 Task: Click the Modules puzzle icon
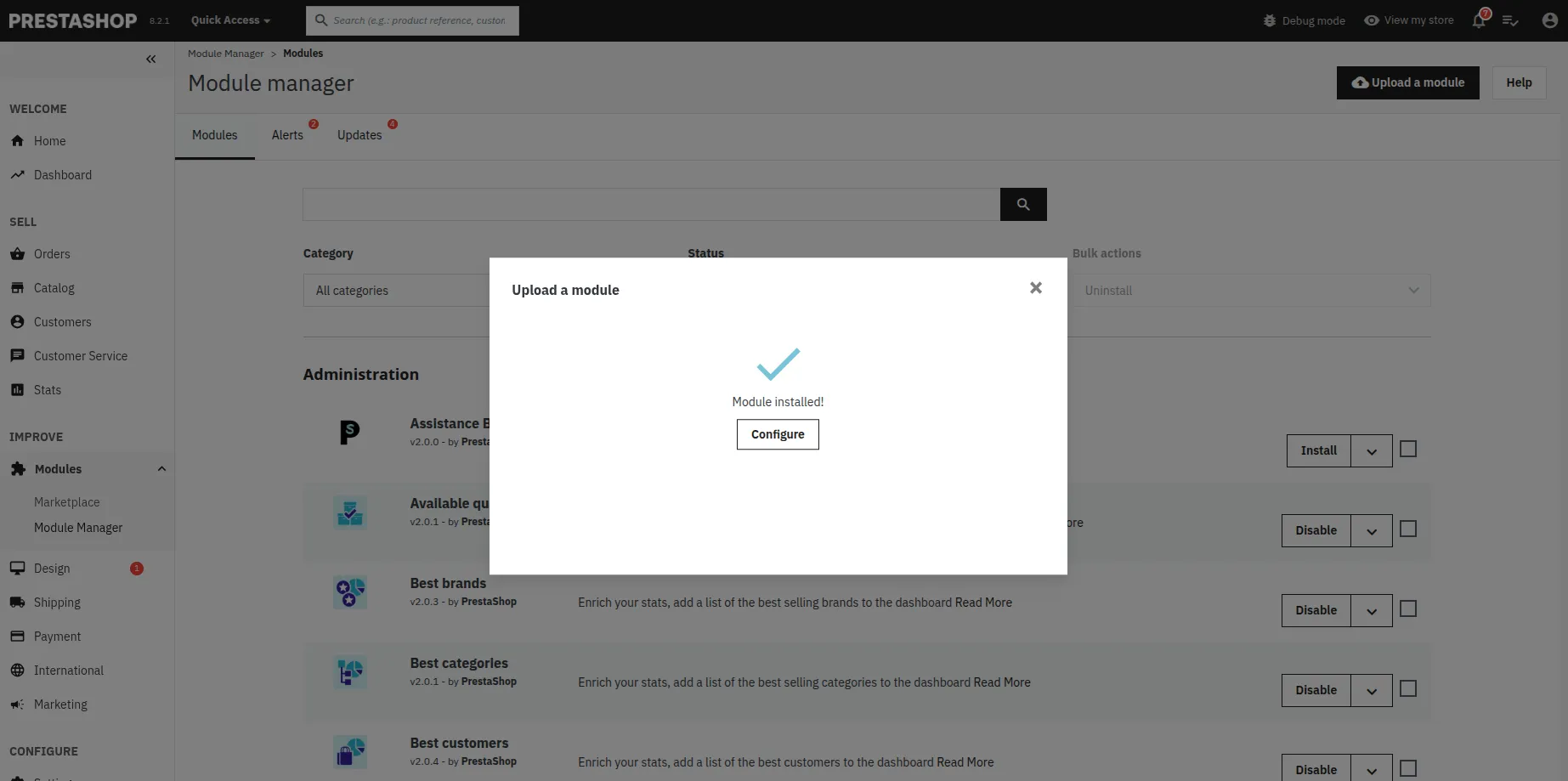(x=18, y=468)
